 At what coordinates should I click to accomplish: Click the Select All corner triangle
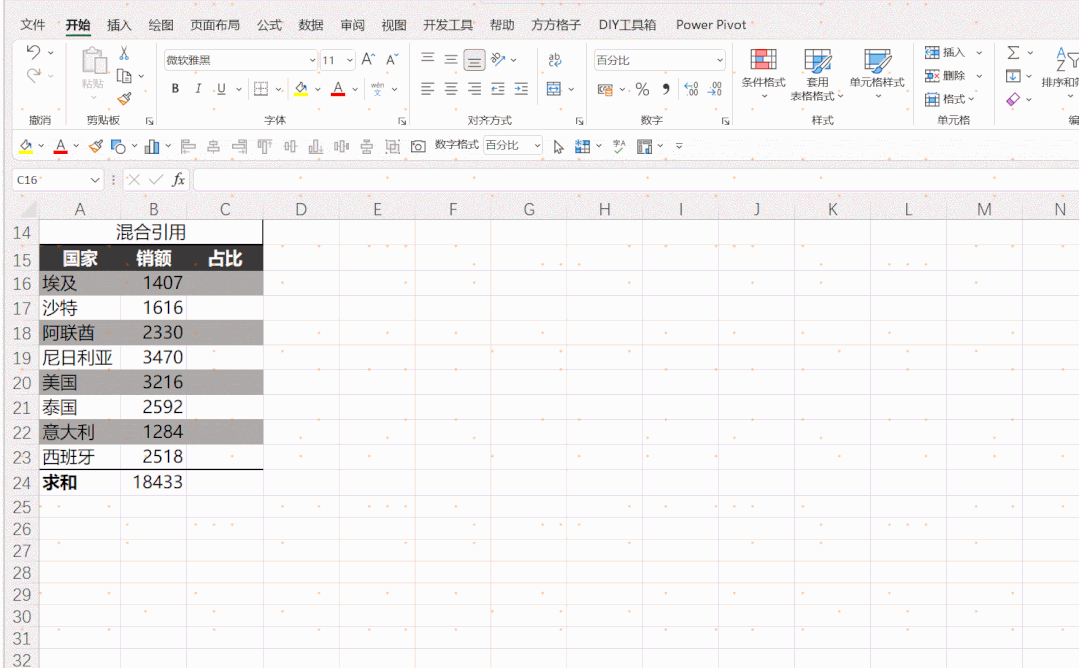tap(26, 209)
